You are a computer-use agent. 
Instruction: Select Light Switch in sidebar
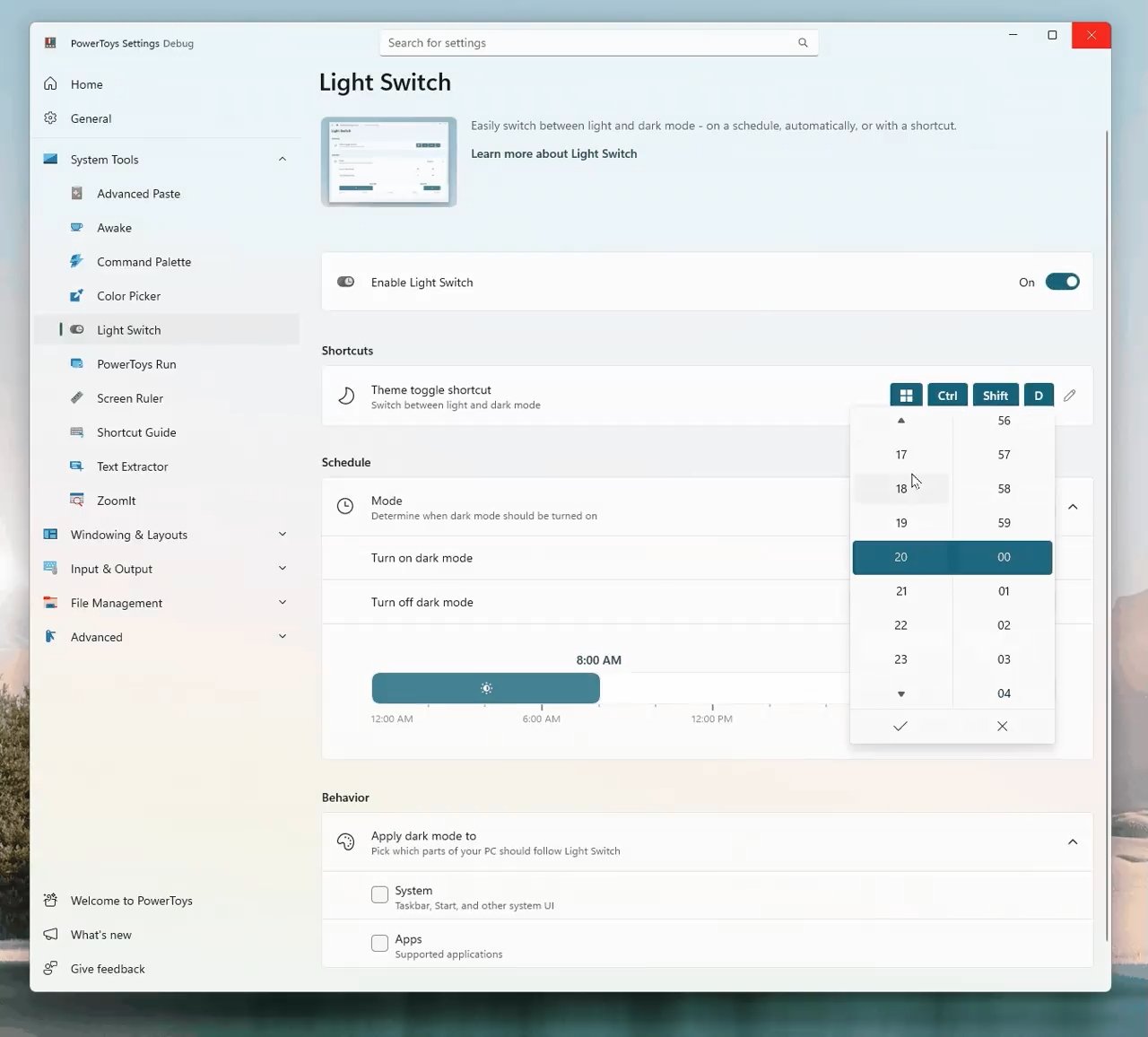166,330
